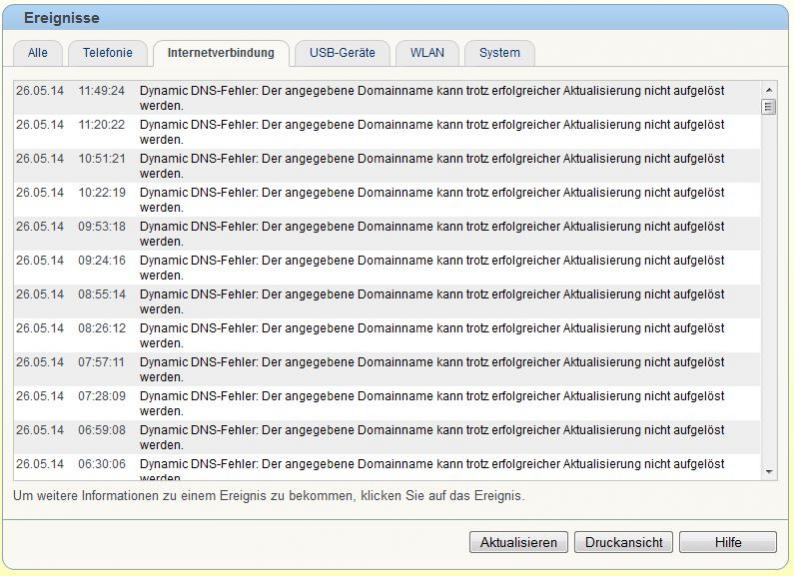
Task: Click the event logged at 07:28:09
Action: tap(387, 404)
